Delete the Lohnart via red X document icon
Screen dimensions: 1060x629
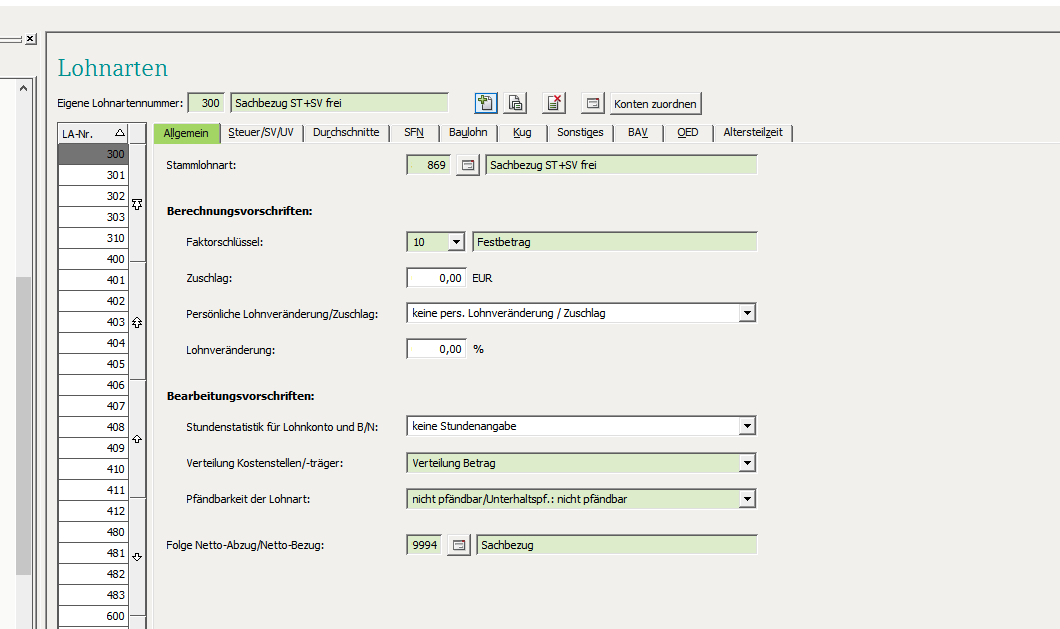click(553, 102)
